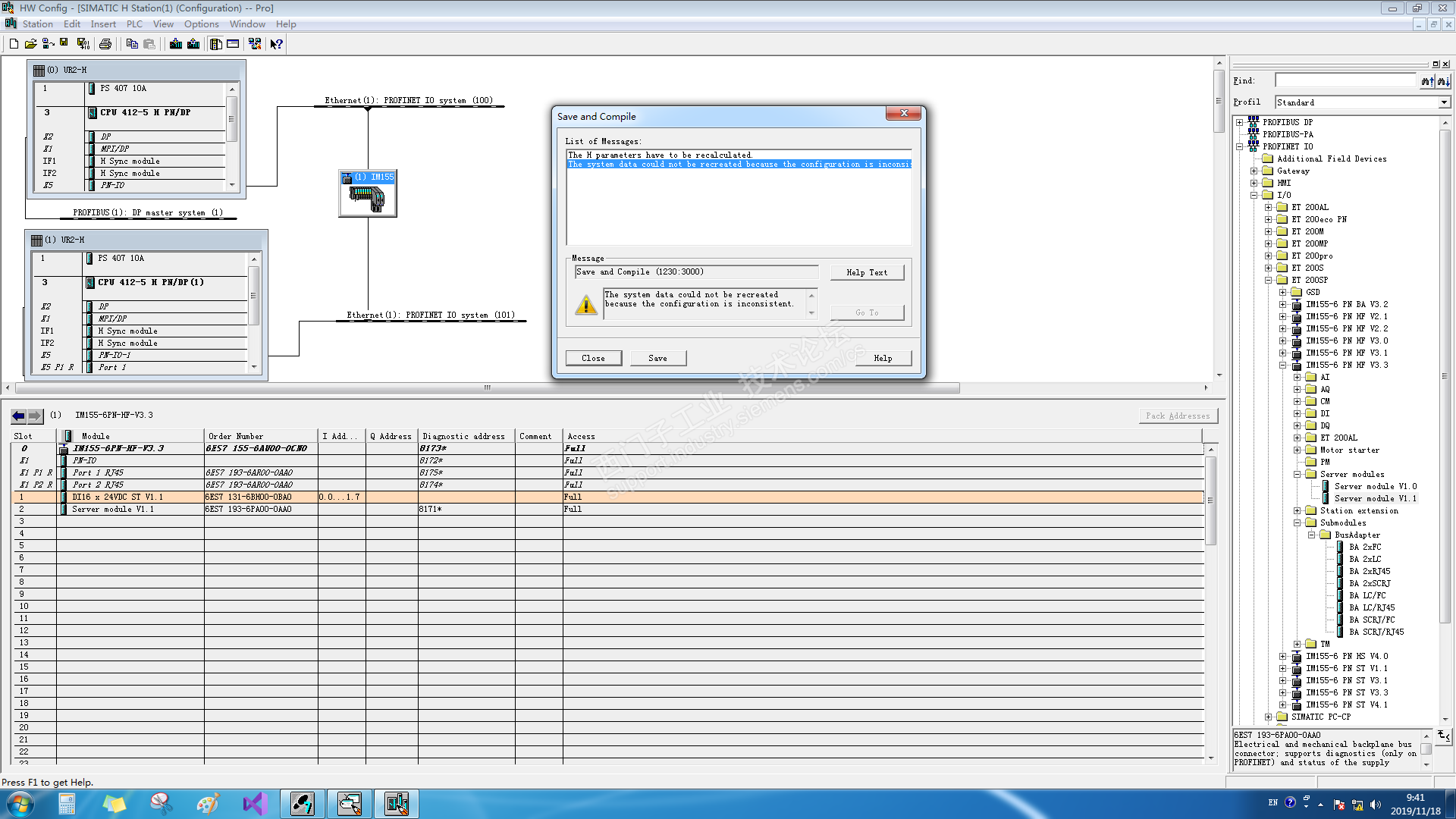This screenshot has height=819, width=1456.
Task: Open the PLC menu
Action: [x=134, y=24]
